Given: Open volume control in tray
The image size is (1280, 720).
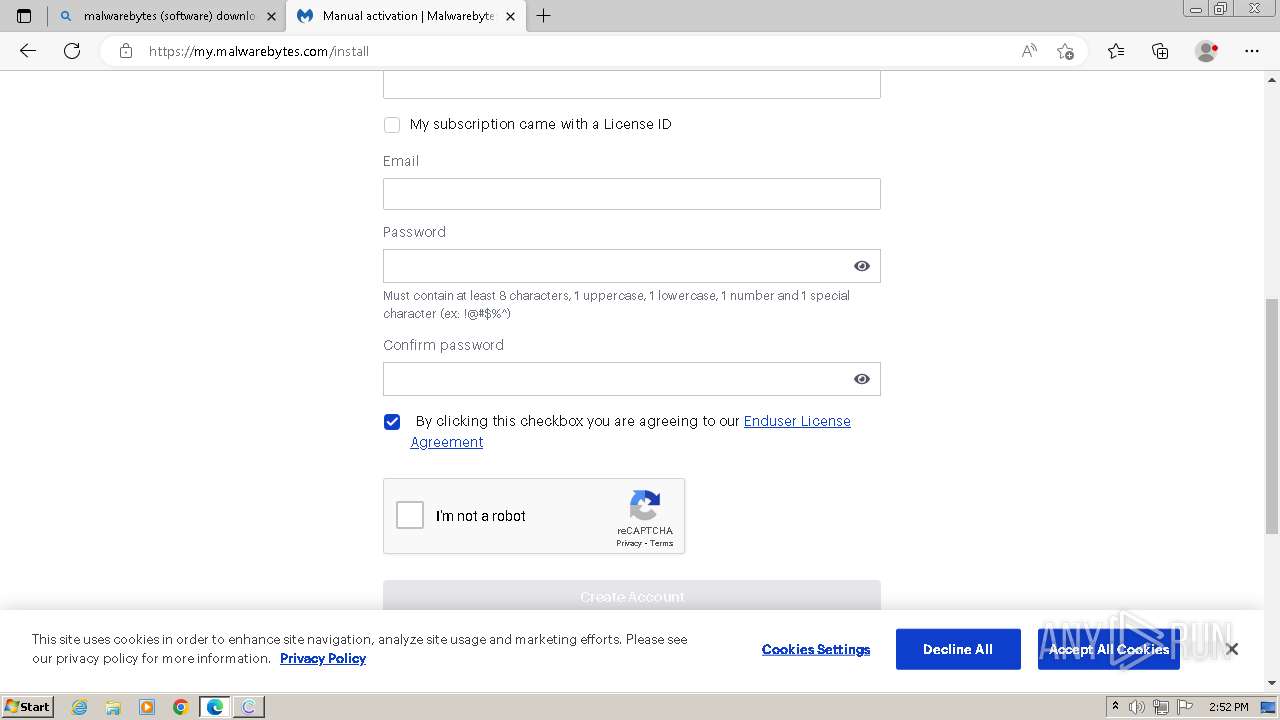Looking at the screenshot, I should tap(1138, 707).
